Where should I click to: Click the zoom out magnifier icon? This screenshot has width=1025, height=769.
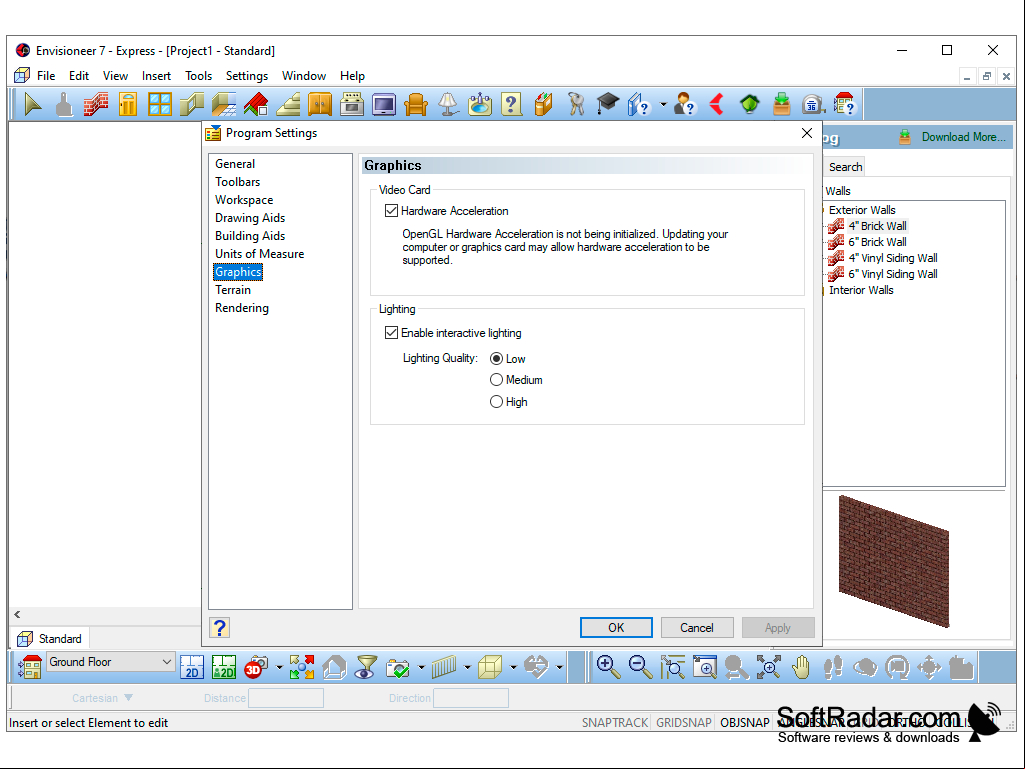tap(640, 667)
